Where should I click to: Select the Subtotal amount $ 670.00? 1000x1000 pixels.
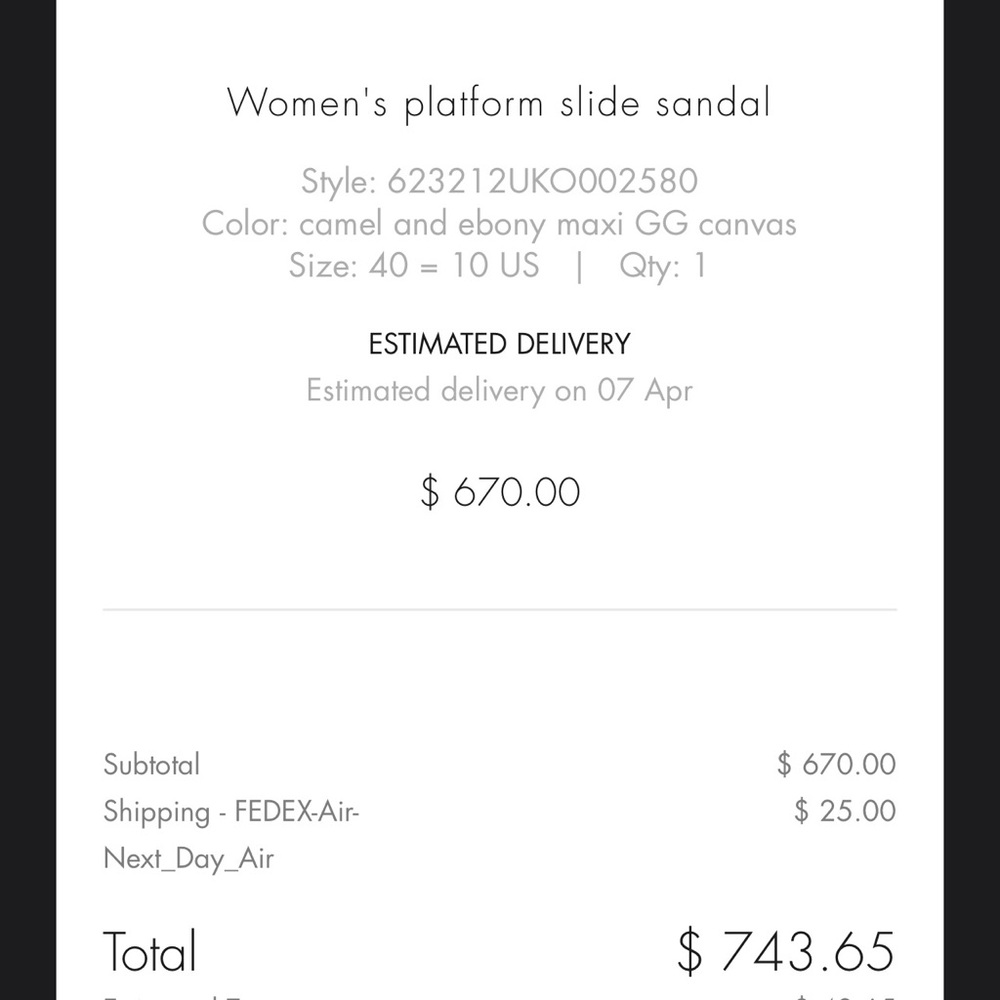pos(837,764)
